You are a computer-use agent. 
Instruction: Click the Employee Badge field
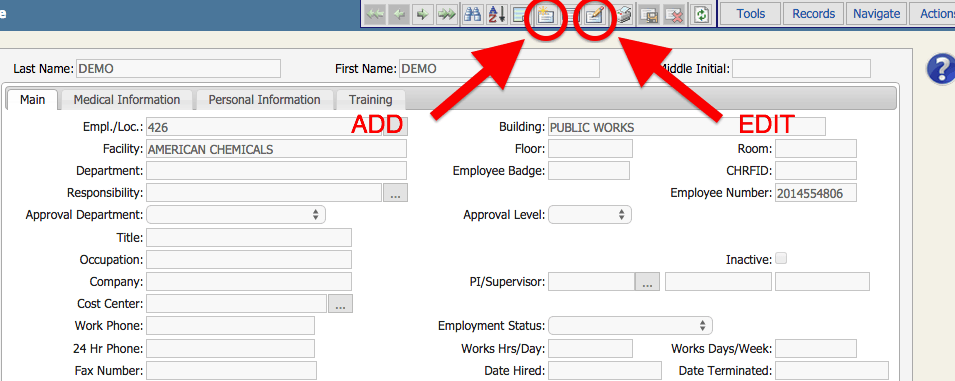pos(589,171)
